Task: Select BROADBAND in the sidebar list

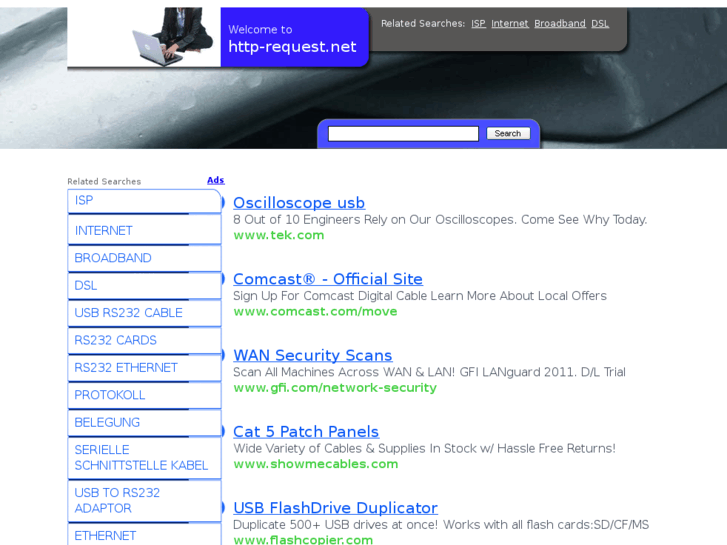Action: [x=144, y=258]
